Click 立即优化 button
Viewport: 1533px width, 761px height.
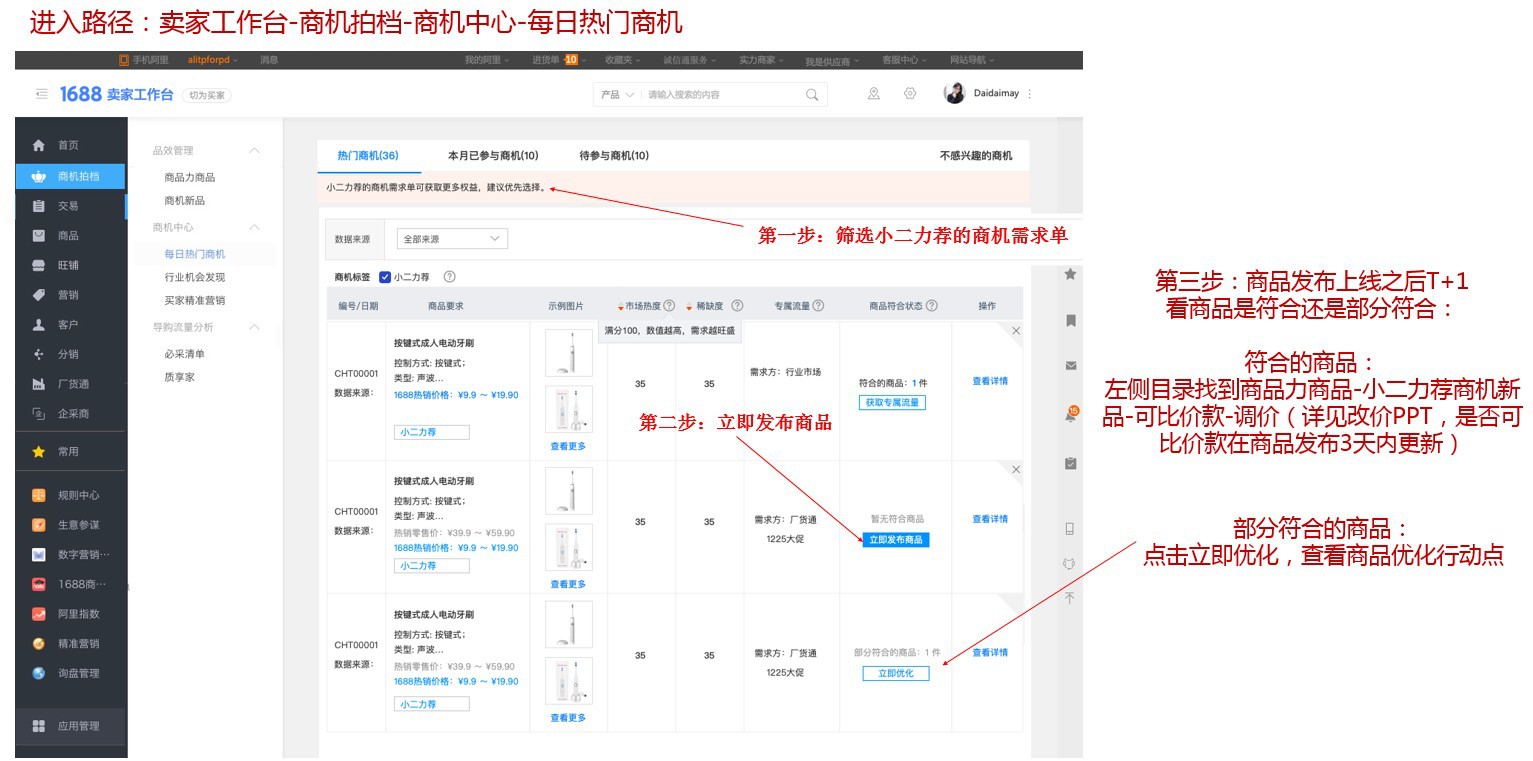tap(896, 674)
